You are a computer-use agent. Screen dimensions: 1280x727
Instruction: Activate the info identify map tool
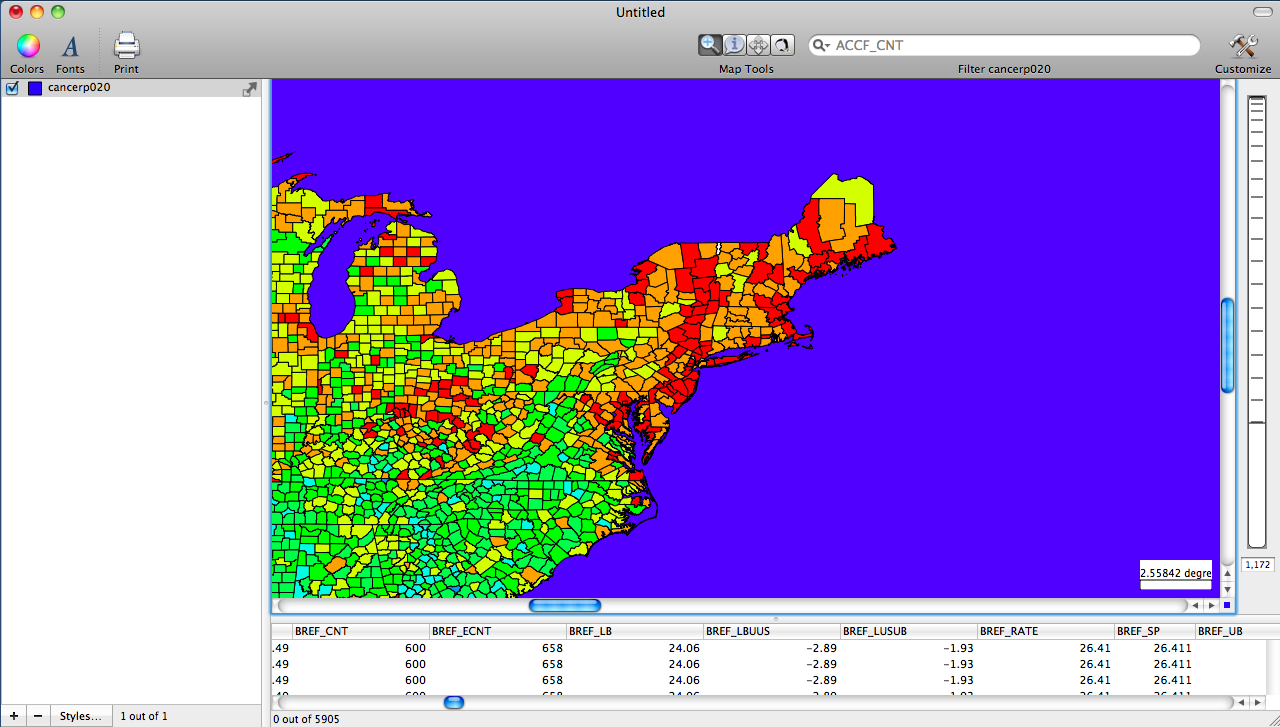[734, 45]
